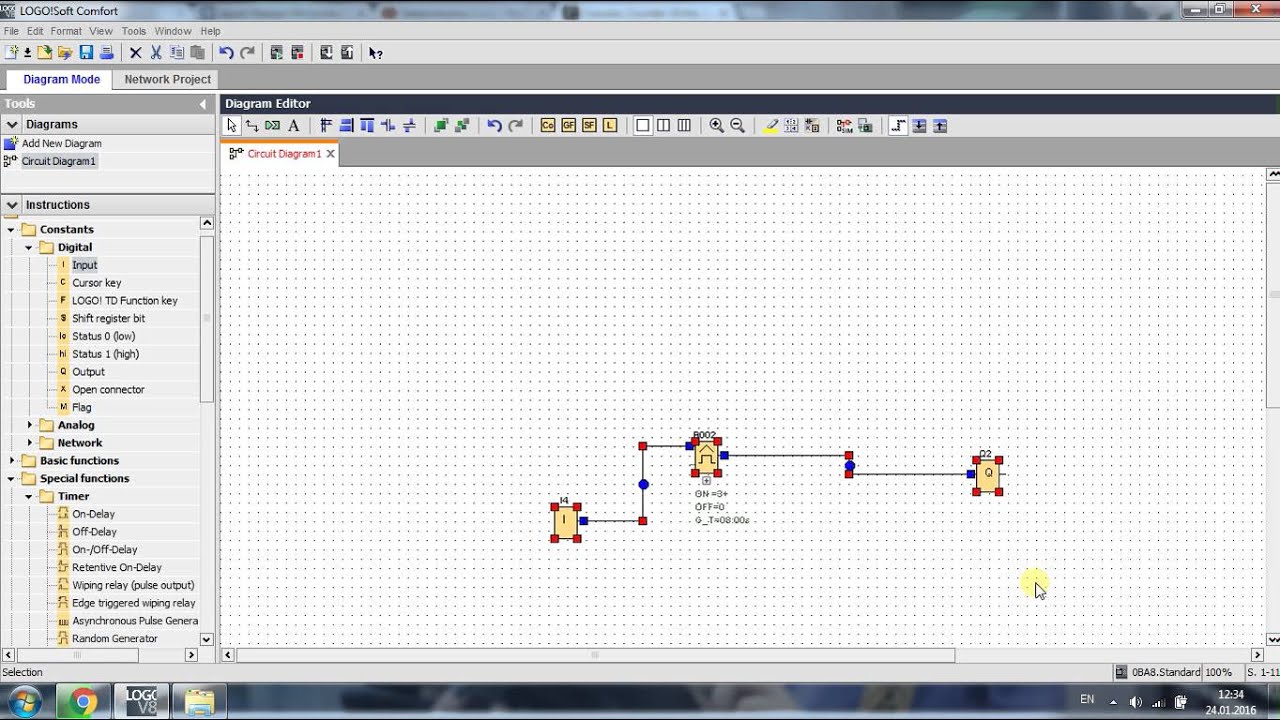Open the Tools menu
This screenshot has width=1280, height=720.
click(134, 31)
